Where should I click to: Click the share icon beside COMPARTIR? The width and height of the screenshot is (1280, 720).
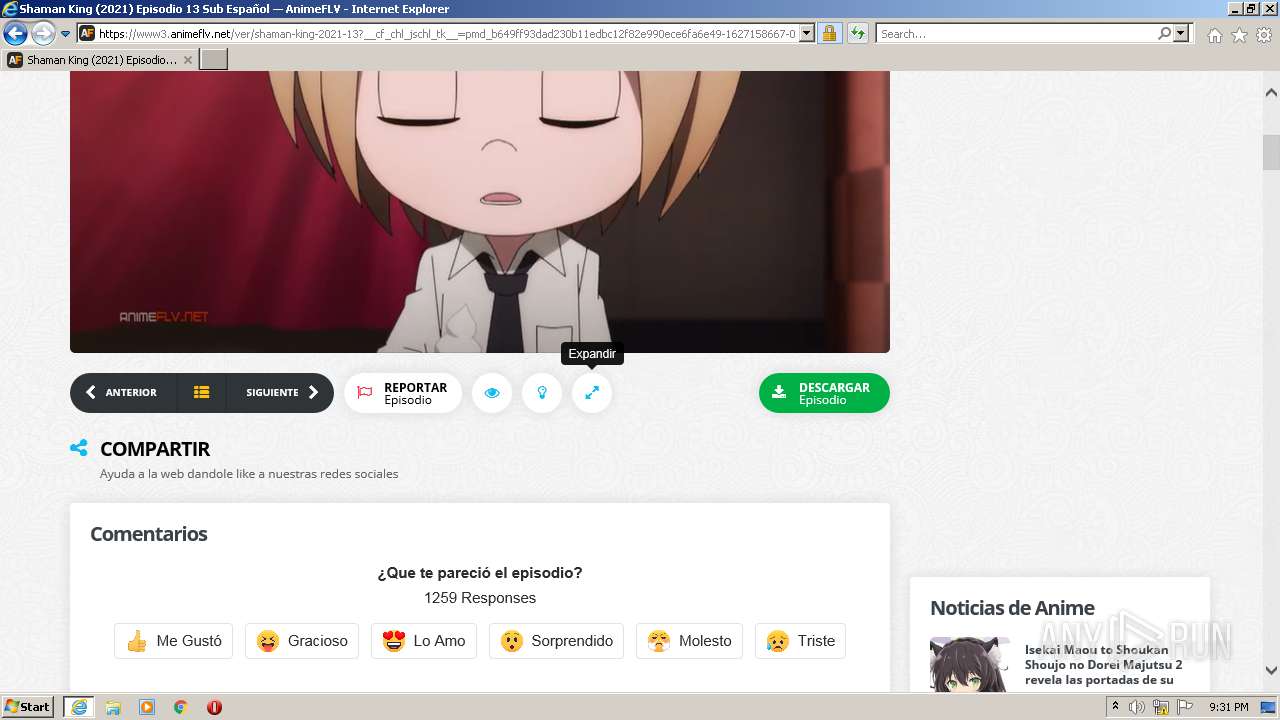pyautogui.click(x=79, y=448)
